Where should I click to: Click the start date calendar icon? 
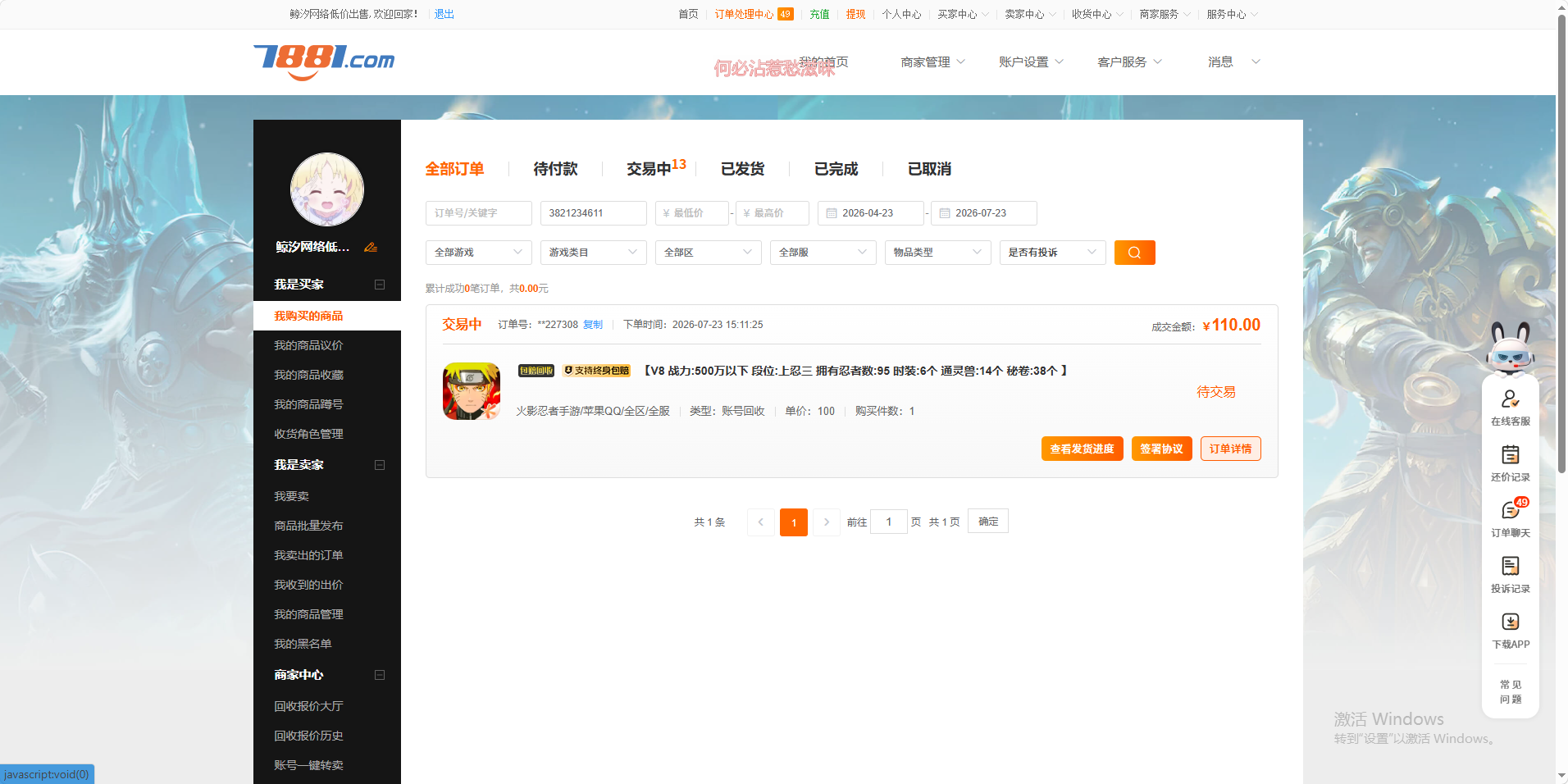[x=832, y=213]
